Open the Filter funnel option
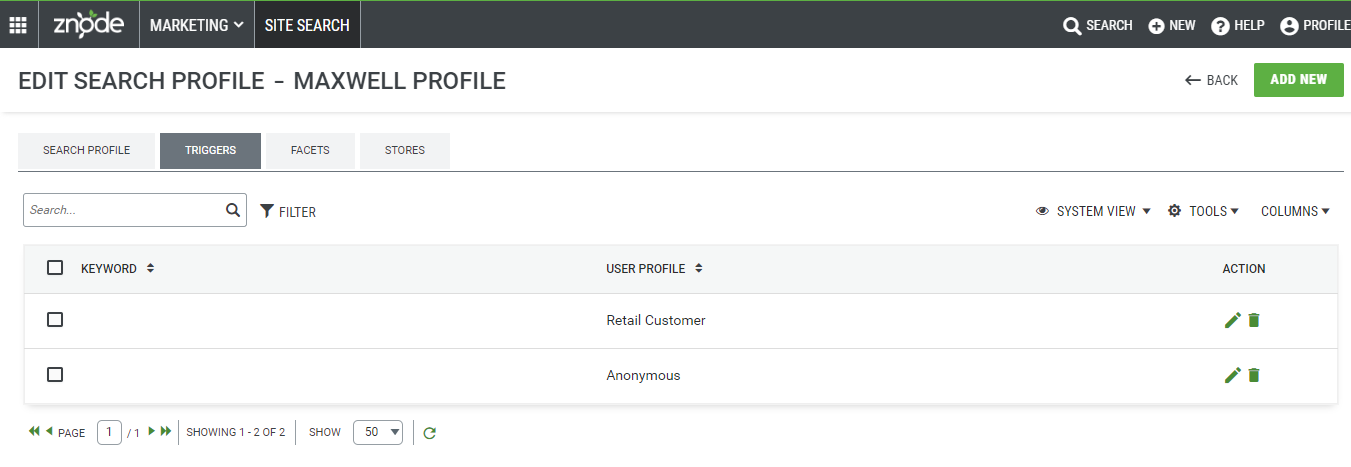This screenshot has height=467, width=1351. (x=288, y=211)
